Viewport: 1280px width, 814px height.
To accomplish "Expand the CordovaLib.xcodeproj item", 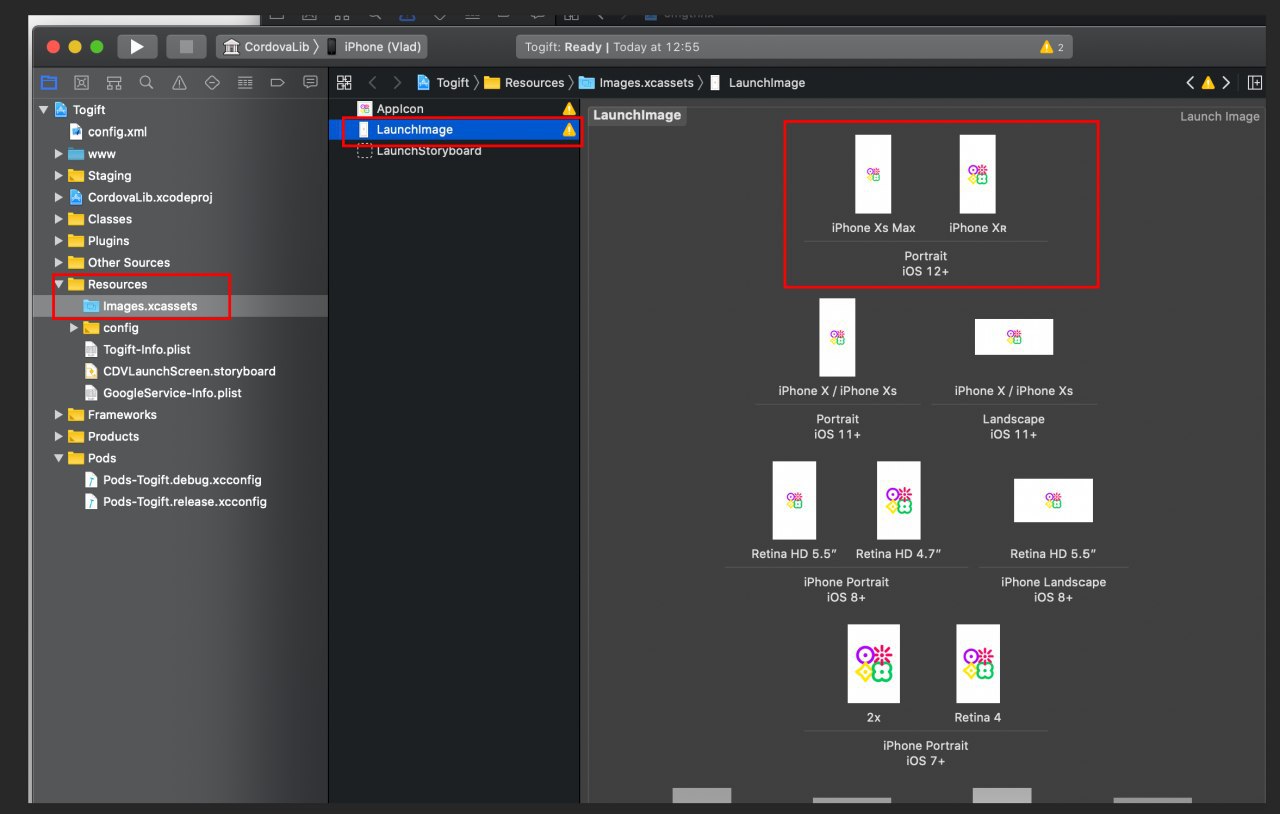I will [x=59, y=197].
